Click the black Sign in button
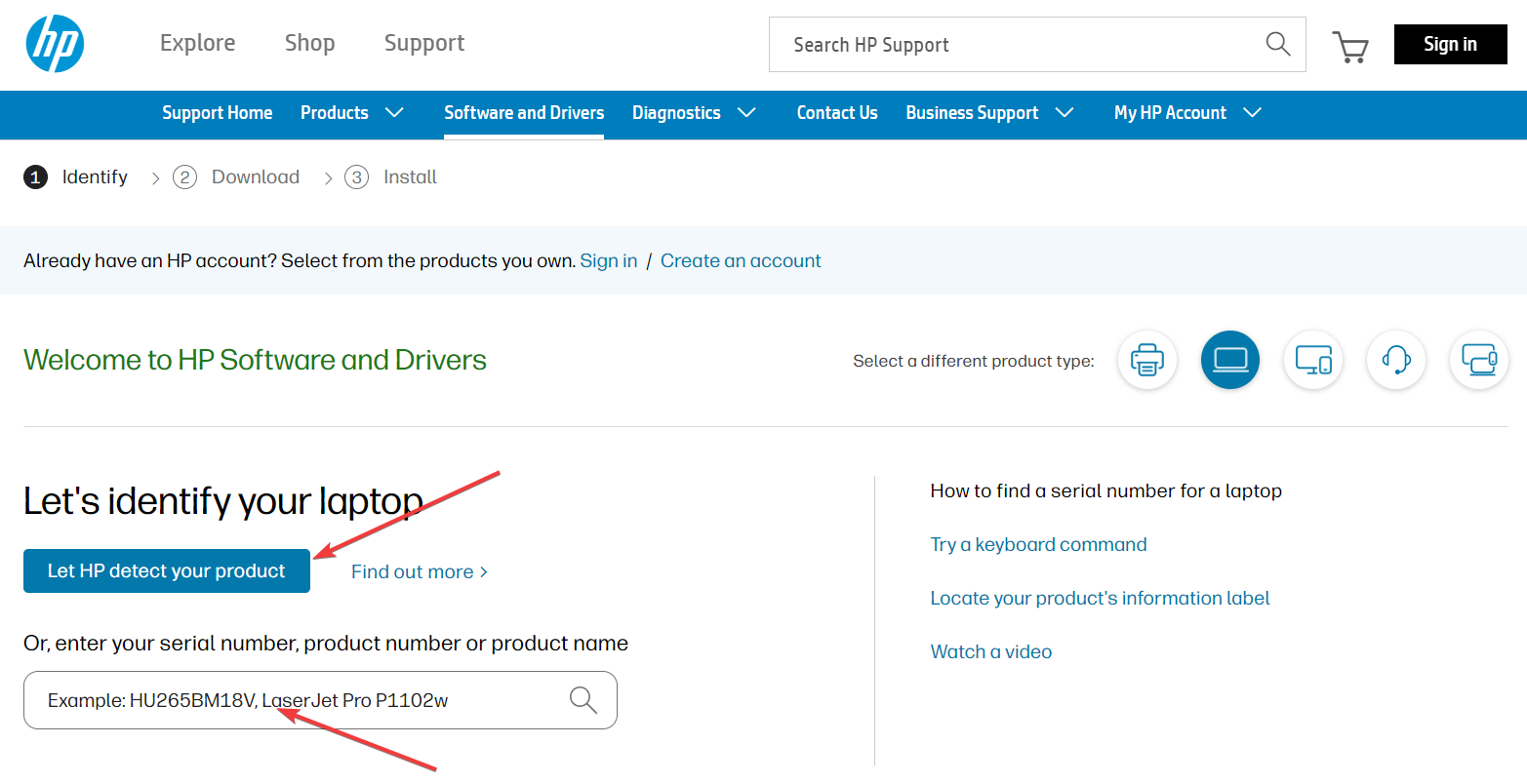Image resolution: width=1527 pixels, height=784 pixels. [1451, 45]
